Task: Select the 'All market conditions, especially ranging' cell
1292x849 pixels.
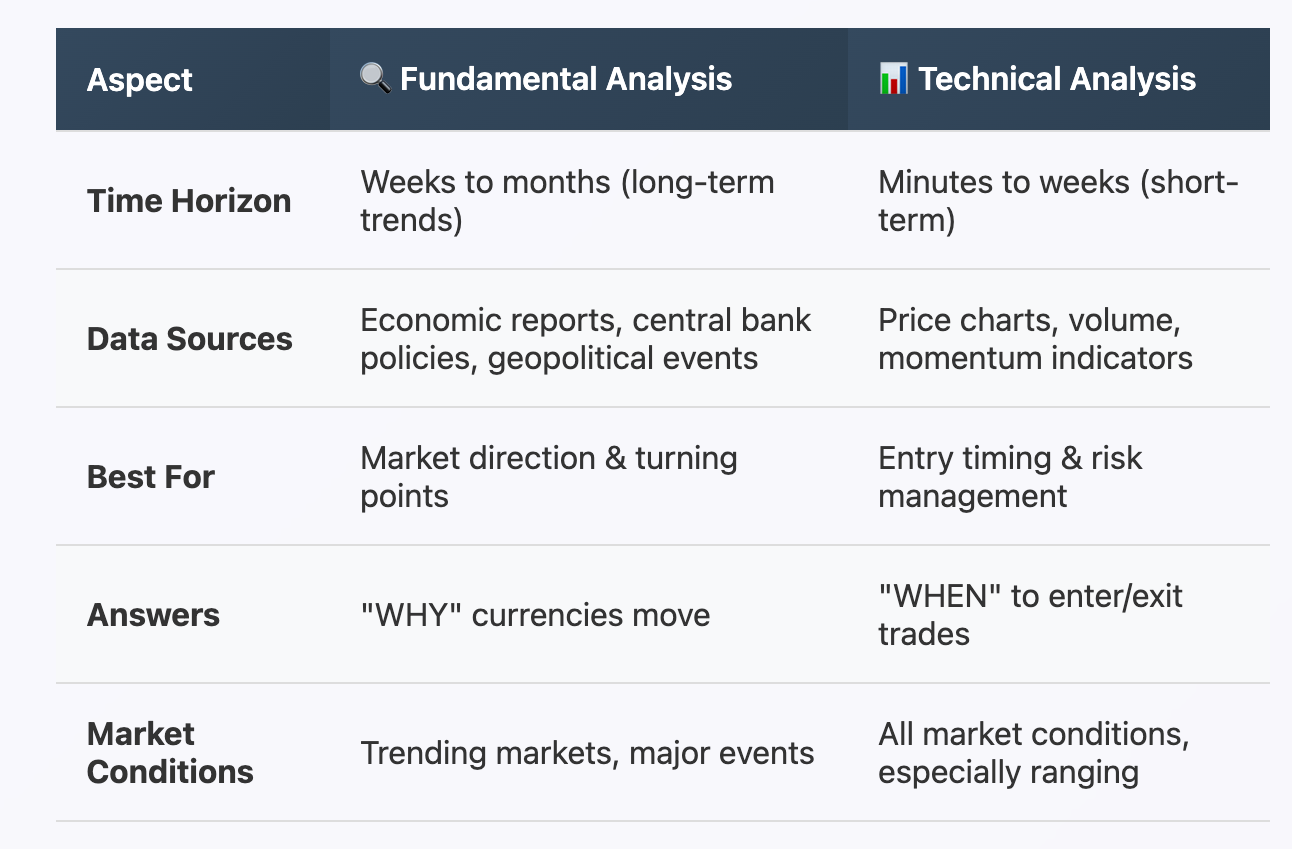Action: 1034,753
